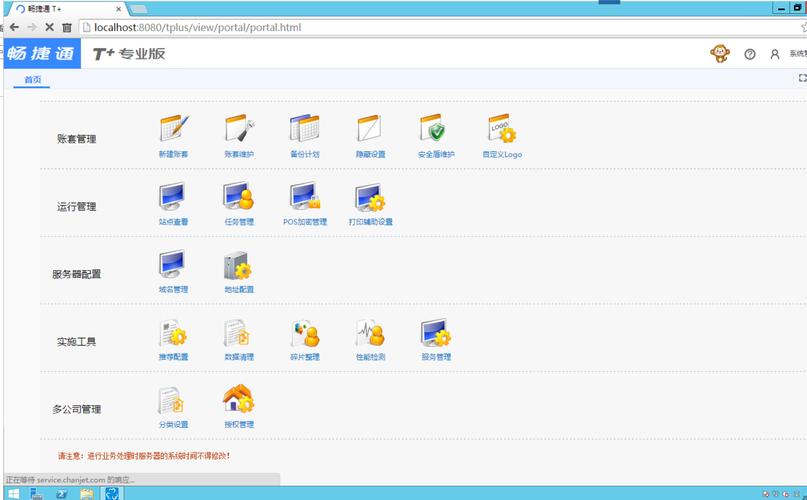
Task: Open 站点查看 site view icon
Action: click(x=173, y=197)
